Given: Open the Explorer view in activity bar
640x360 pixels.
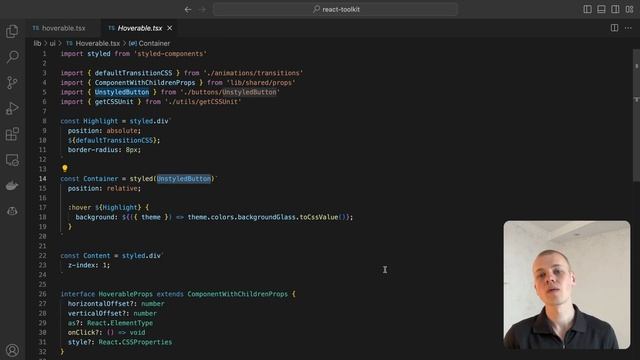Looking at the screenshot, I should point(12,31).
